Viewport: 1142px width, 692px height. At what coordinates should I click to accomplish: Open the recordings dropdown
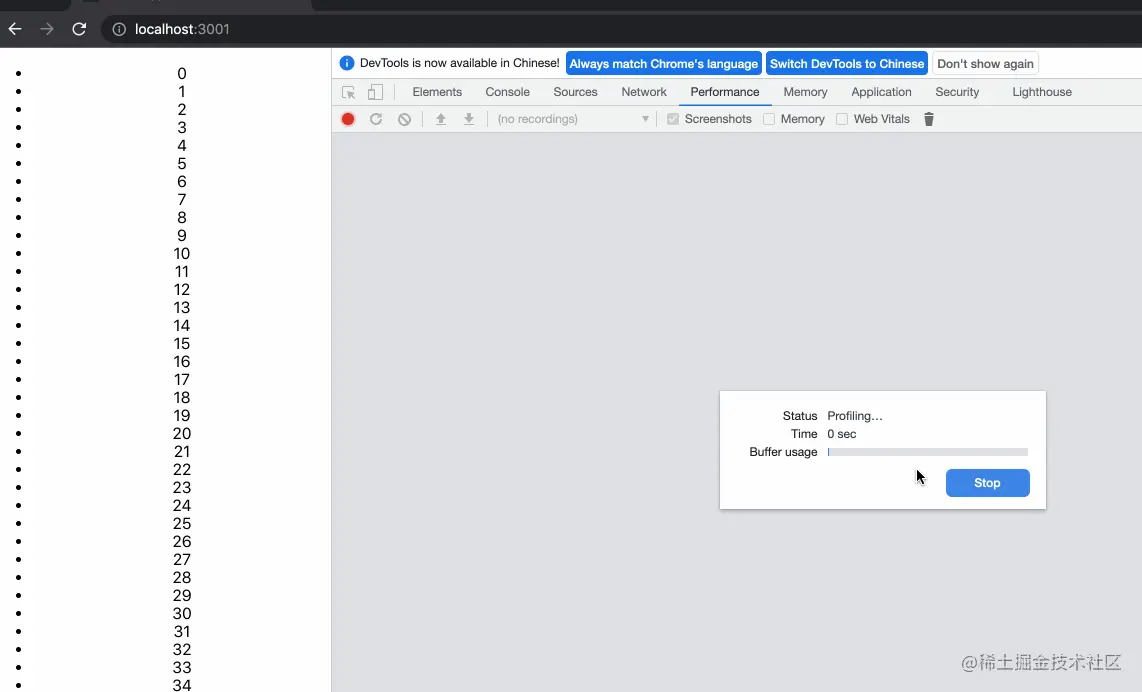pyautogui.click(x=645, y=118)
